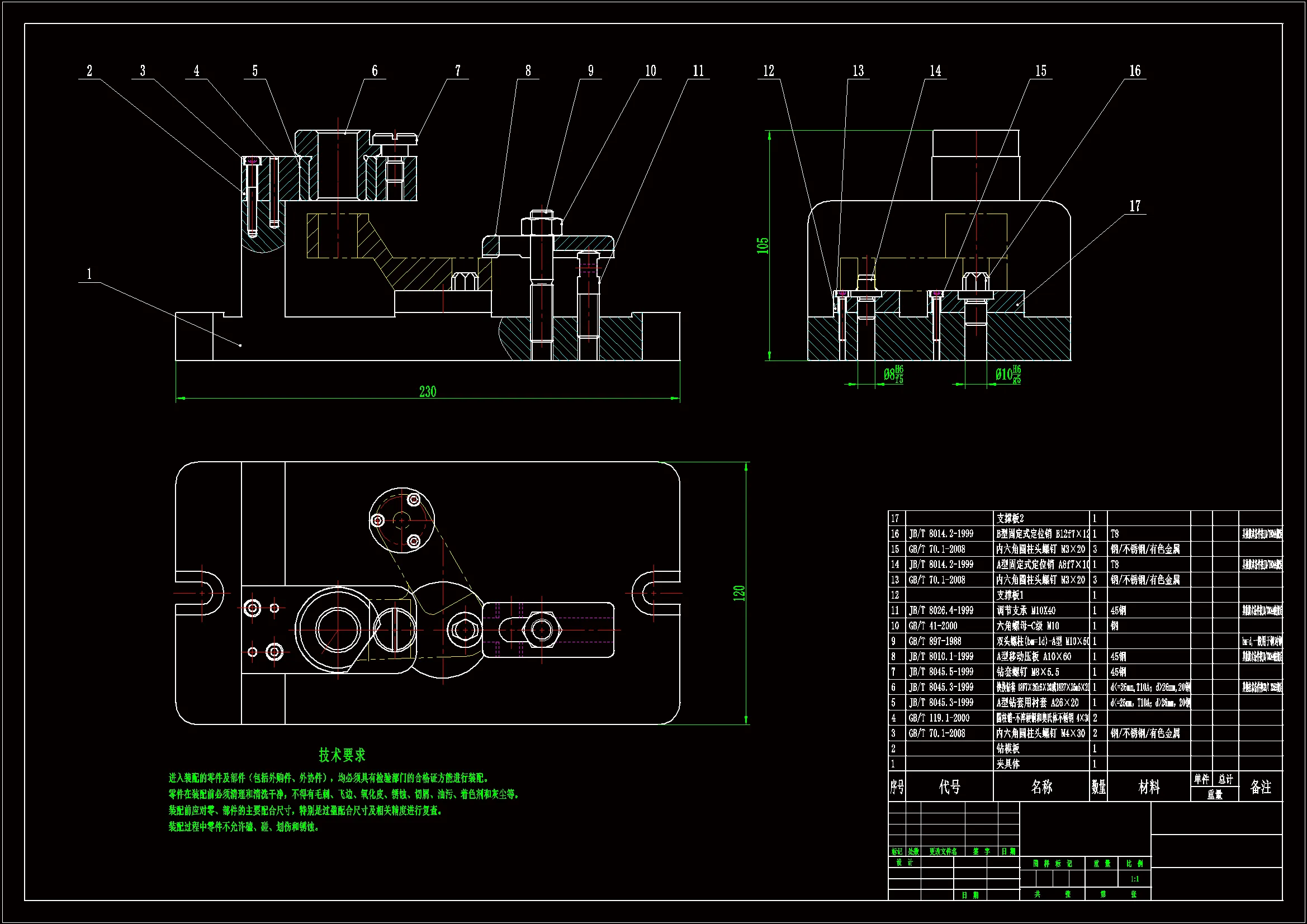Click the 材料 column header cell

click(1149, 787)
